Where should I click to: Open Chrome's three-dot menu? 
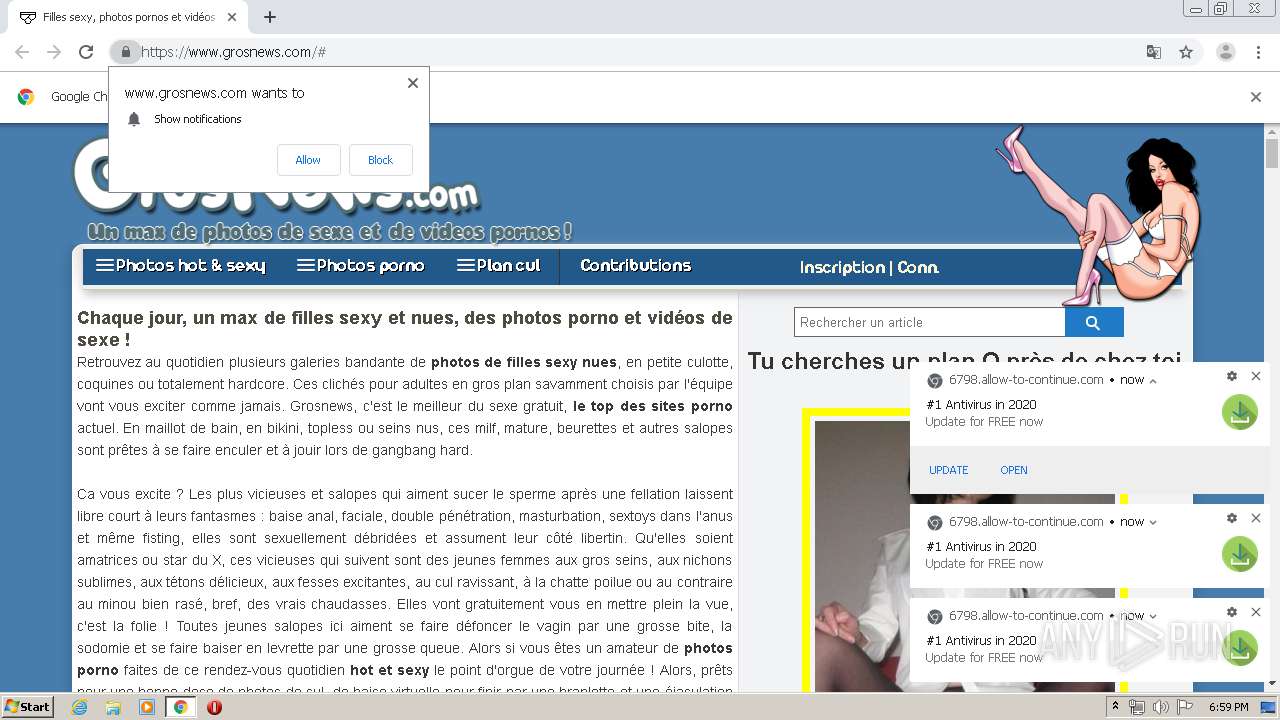[x=1258, y=52]
